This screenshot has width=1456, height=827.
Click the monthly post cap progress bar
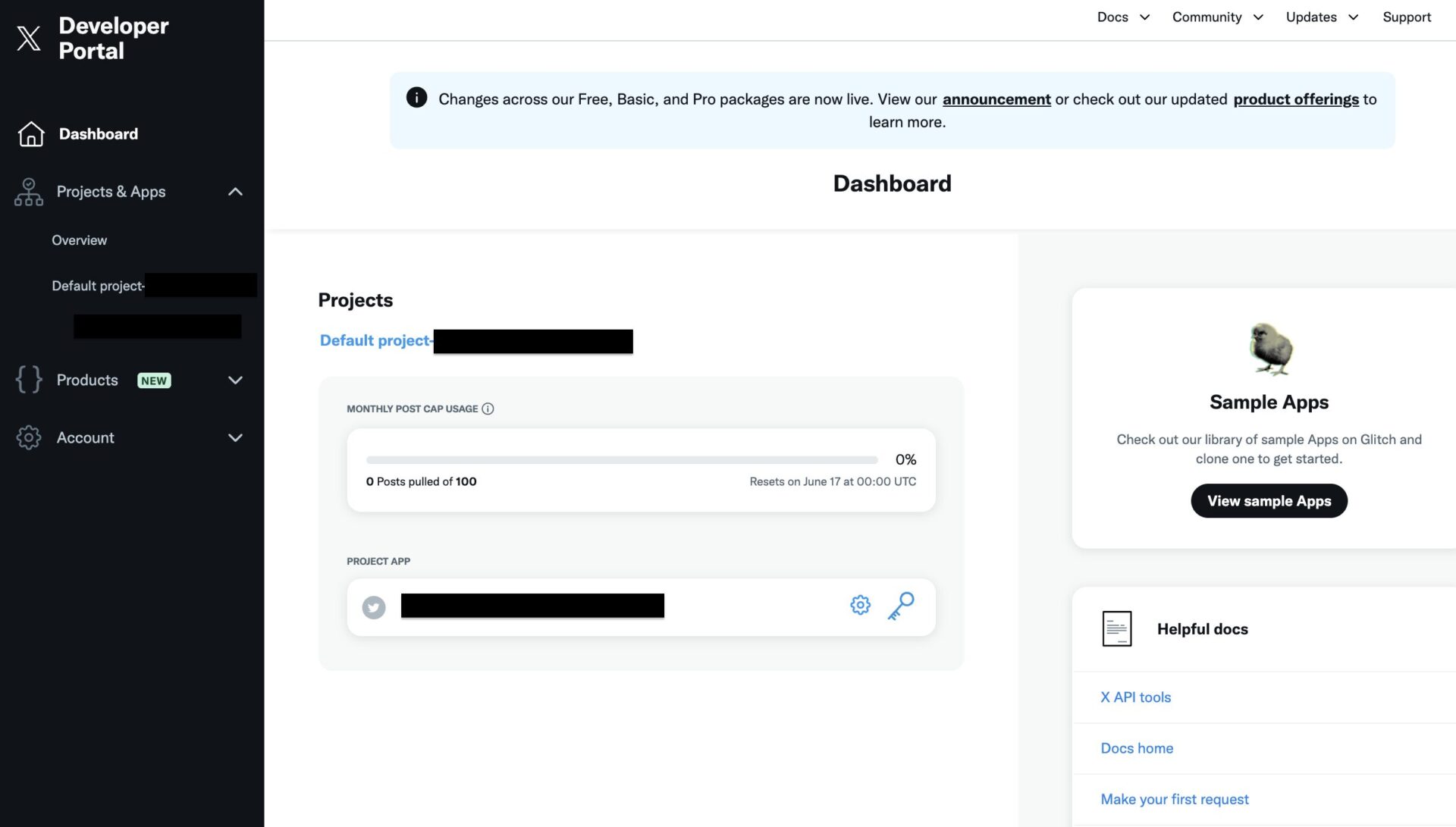pyautogui.click(x=621, y=459)
